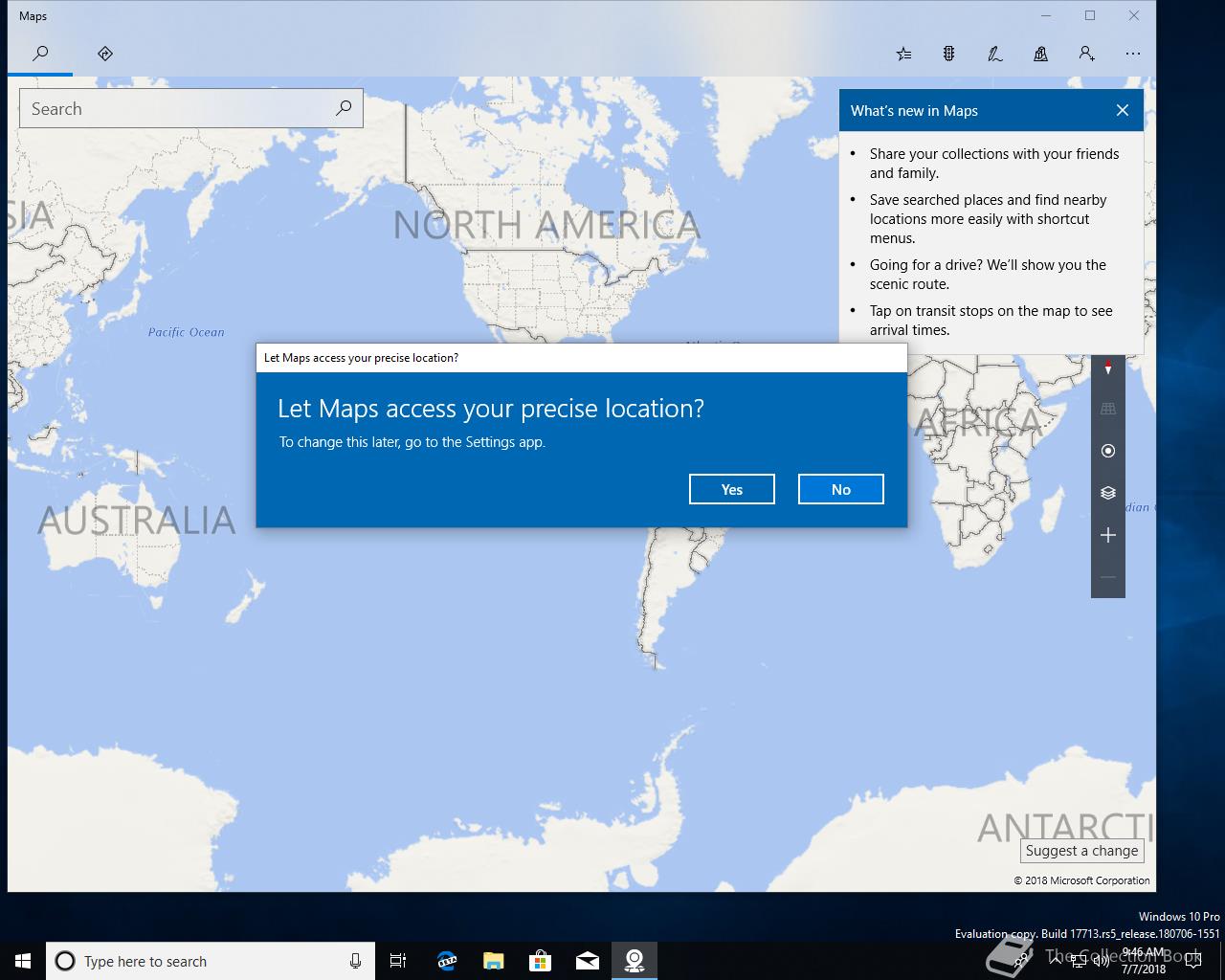Click No to deny location access
Viewport: 1225px width, 980px height.
tap(841, 489)
